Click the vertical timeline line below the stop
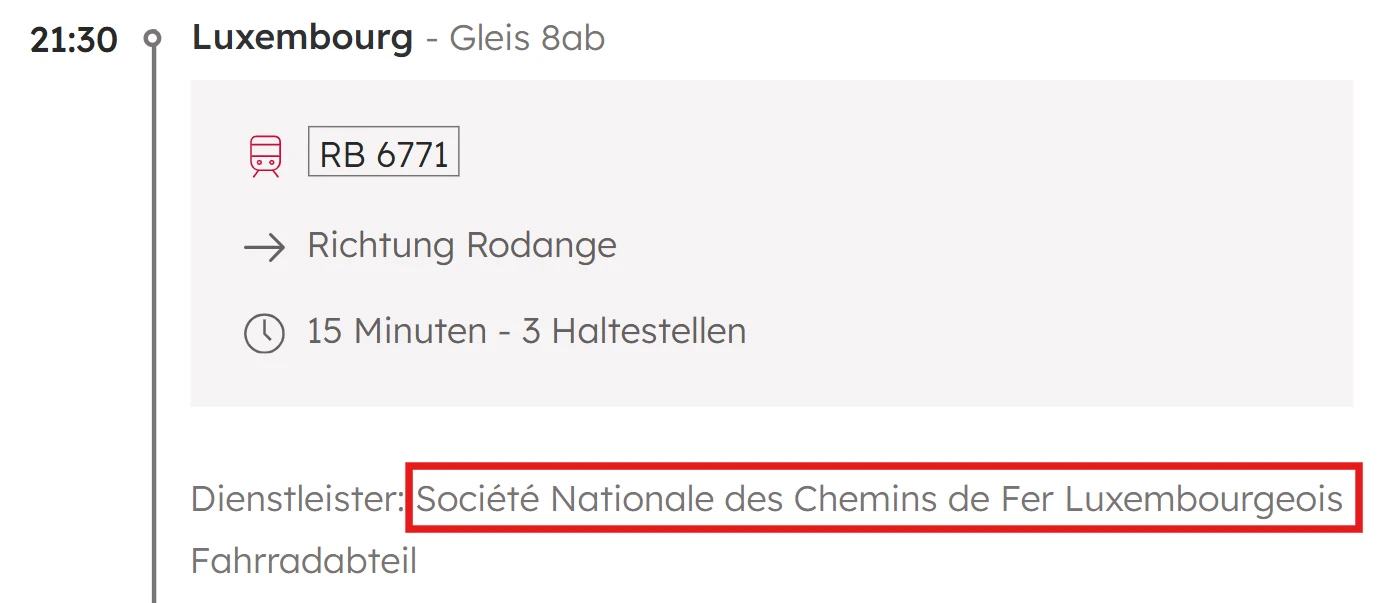This screenshot has width=1399, height=603. click(x=154, y=300)
